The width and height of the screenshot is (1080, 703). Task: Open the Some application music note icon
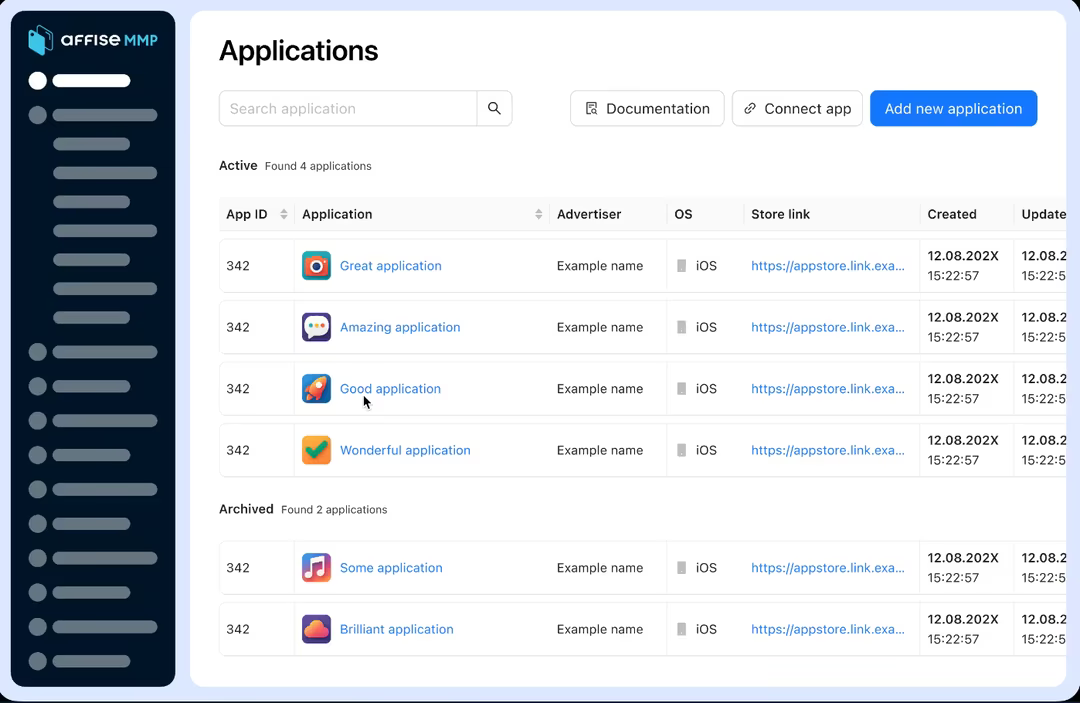click(x=316, y=568)
